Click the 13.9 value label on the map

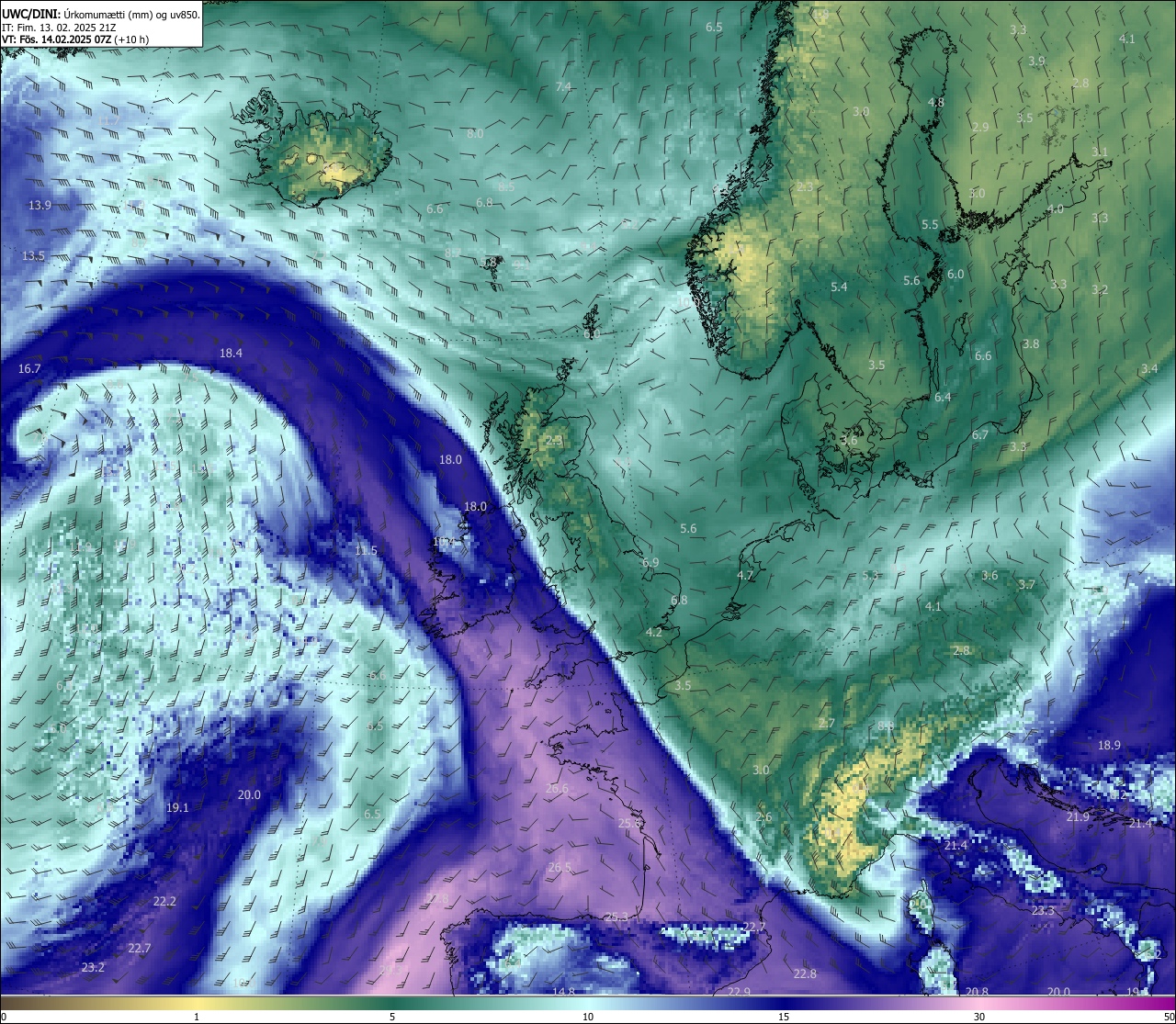[x=40, y=206]
